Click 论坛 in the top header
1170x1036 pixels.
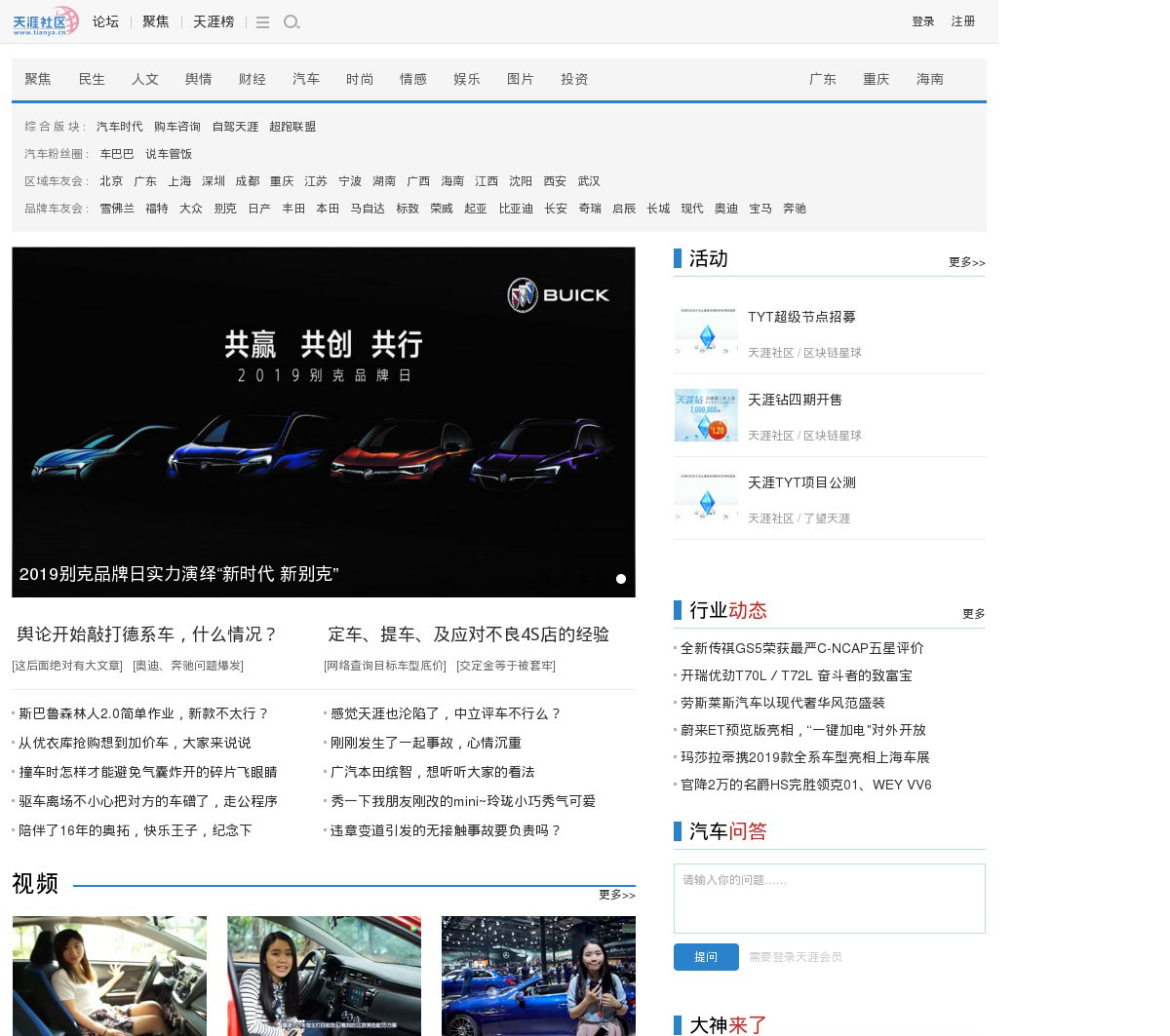click(105, 21)
